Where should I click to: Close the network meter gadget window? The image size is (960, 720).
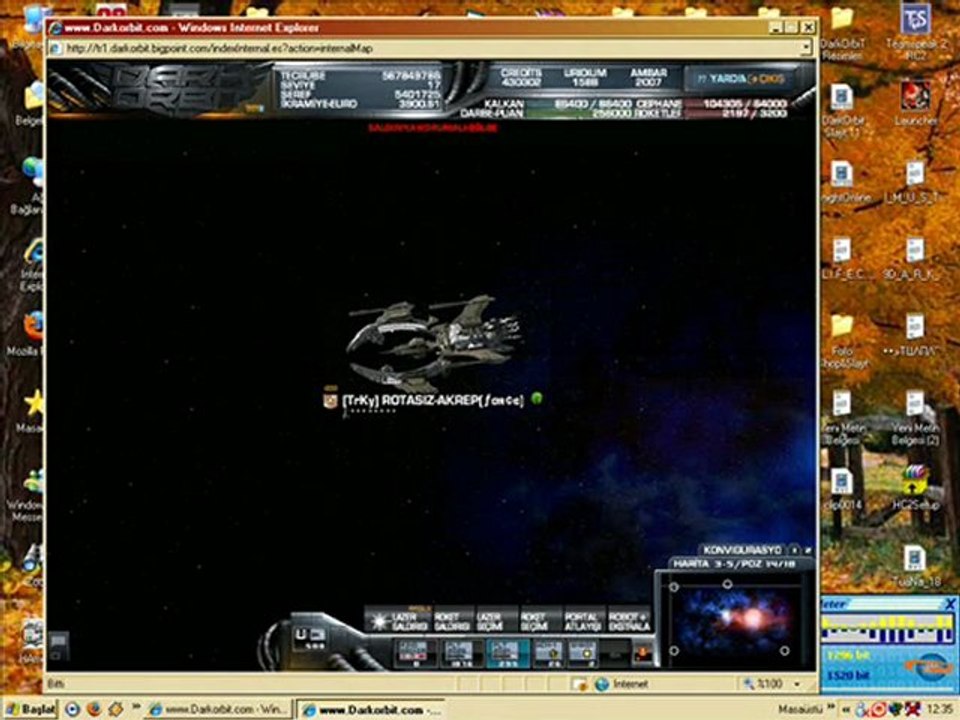pyautogui.click(x=950, y=604)
